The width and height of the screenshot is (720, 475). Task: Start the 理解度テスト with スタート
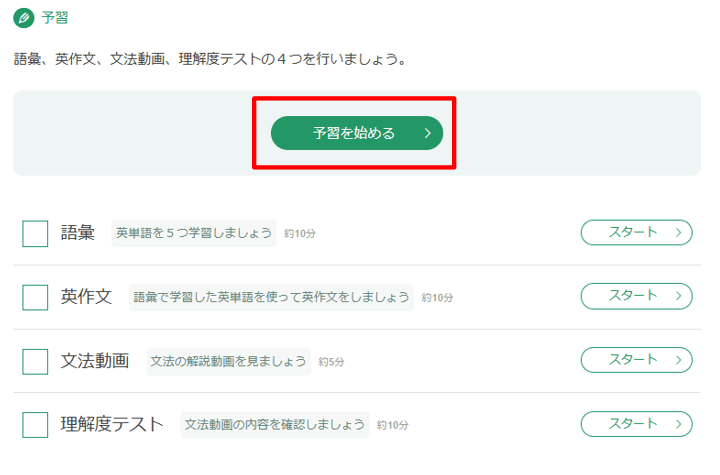tap(636, 424)
